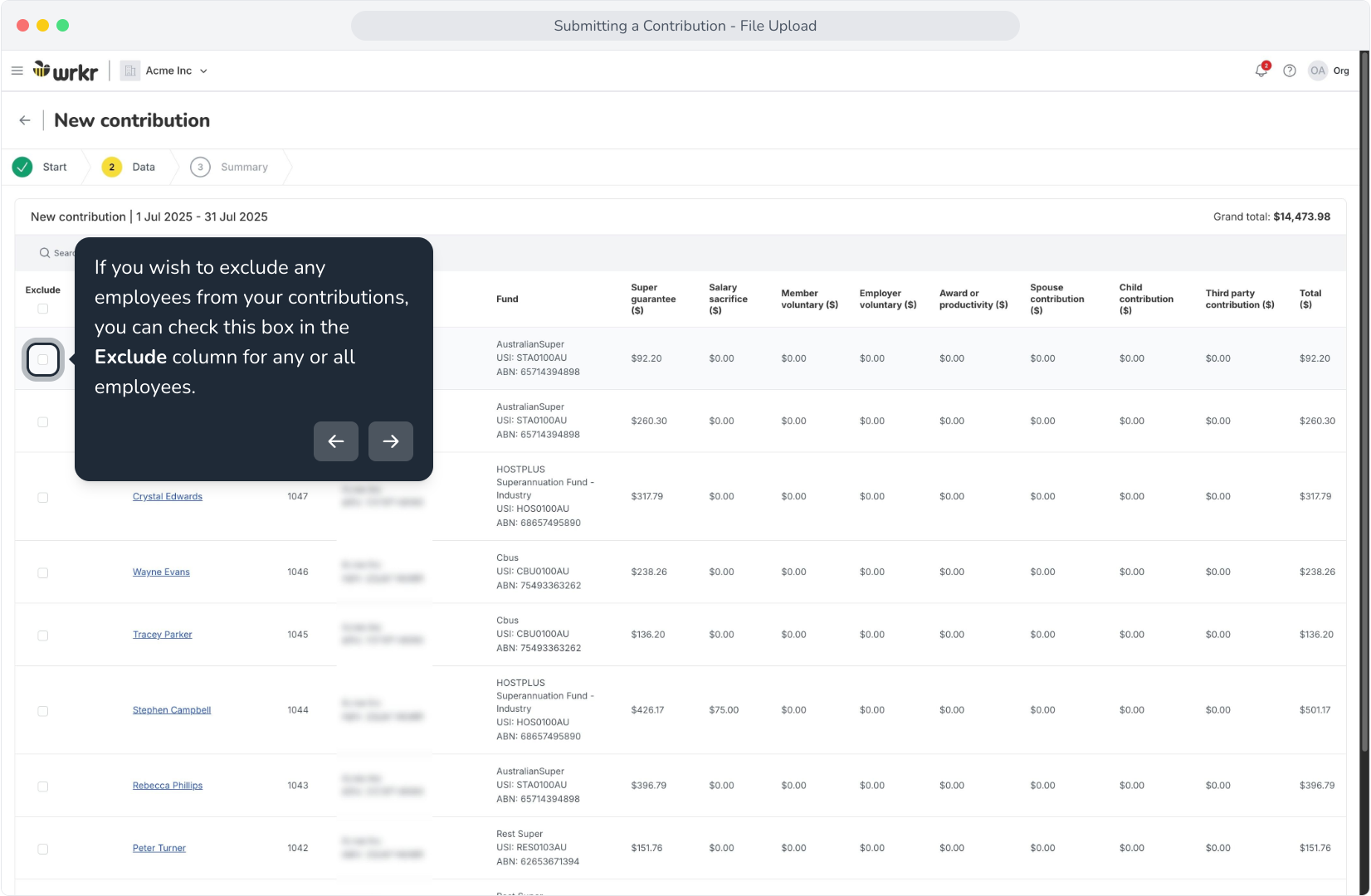Select the Data step
The height and width of the screenshot is (896, 1371).
coord(129,167)
